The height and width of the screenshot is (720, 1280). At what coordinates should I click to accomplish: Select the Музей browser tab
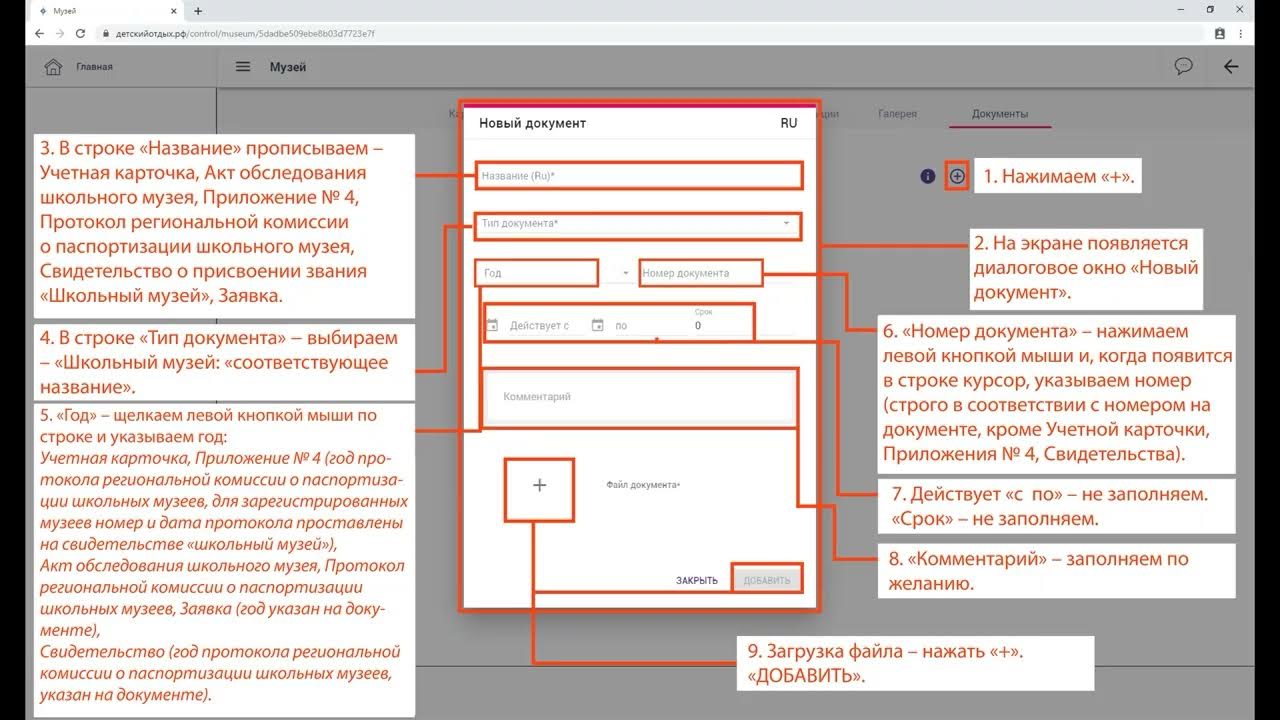click(109, 11)
